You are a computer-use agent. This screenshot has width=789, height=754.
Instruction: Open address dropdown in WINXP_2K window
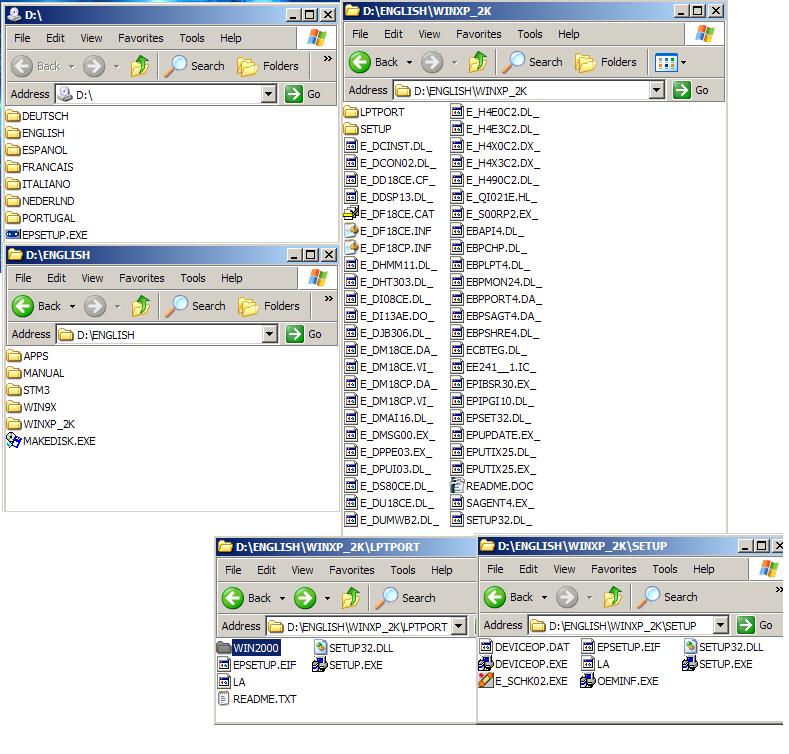click(657, 91)
